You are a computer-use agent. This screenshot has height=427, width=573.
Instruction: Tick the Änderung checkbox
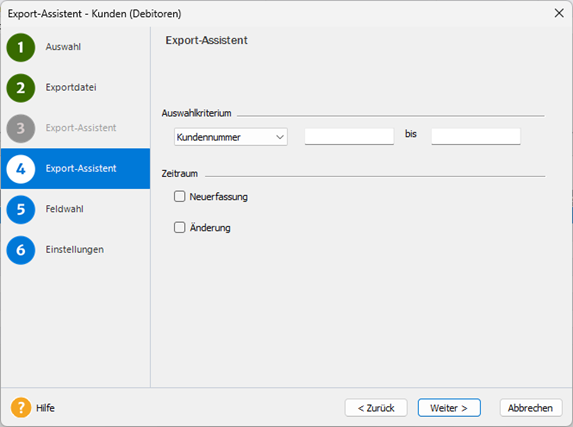179,227
